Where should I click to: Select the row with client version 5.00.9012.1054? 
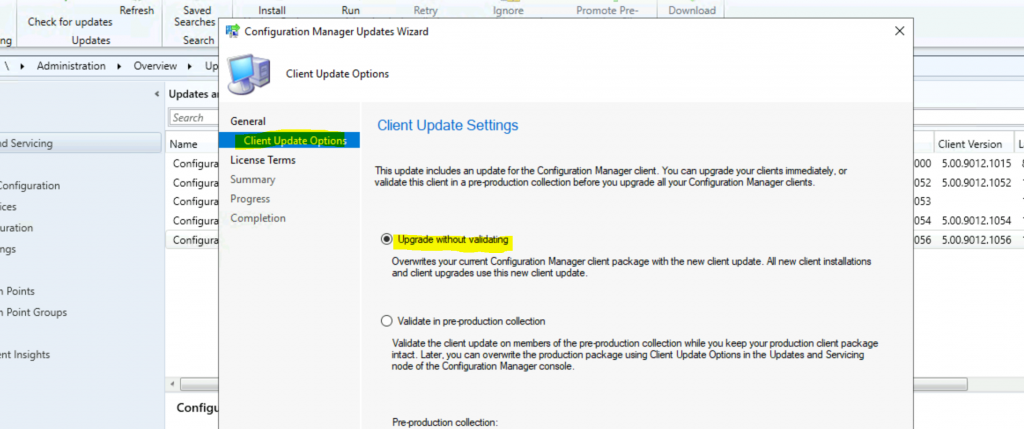(976, 221)
